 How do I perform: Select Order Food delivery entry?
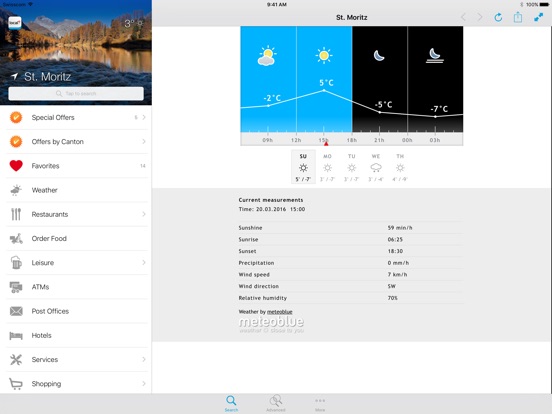coord(76,239)
